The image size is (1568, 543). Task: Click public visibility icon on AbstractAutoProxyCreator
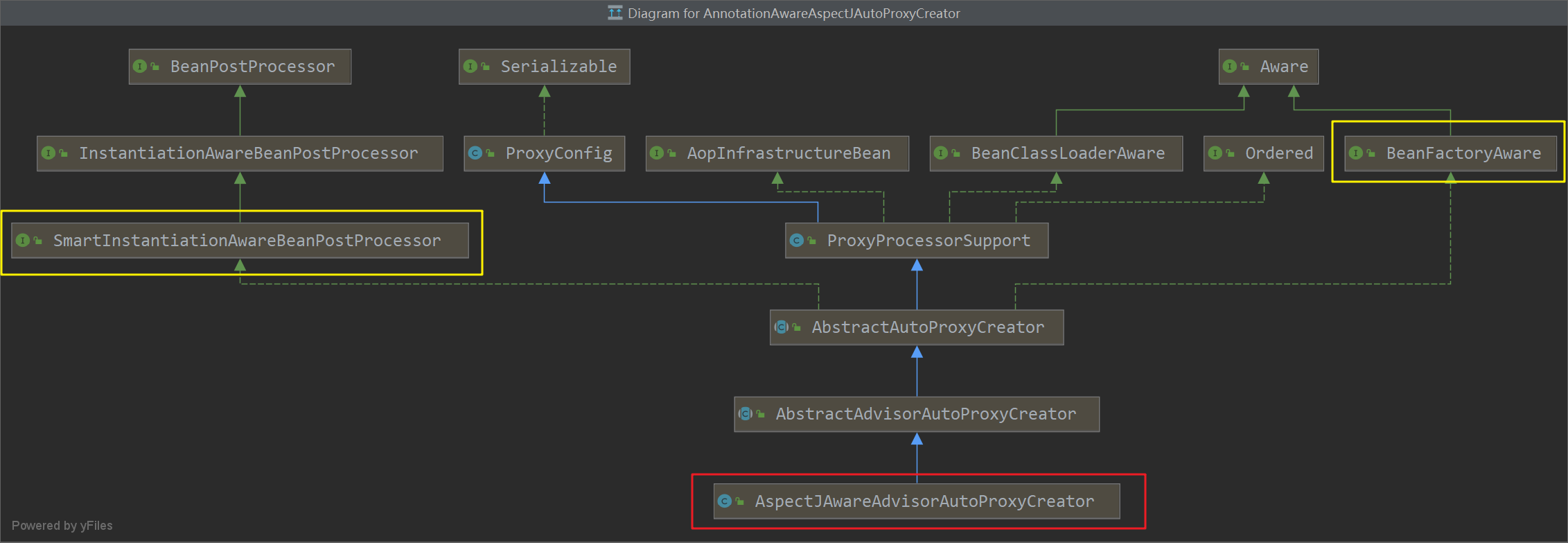pyautogui.click(x=797, y=328)
